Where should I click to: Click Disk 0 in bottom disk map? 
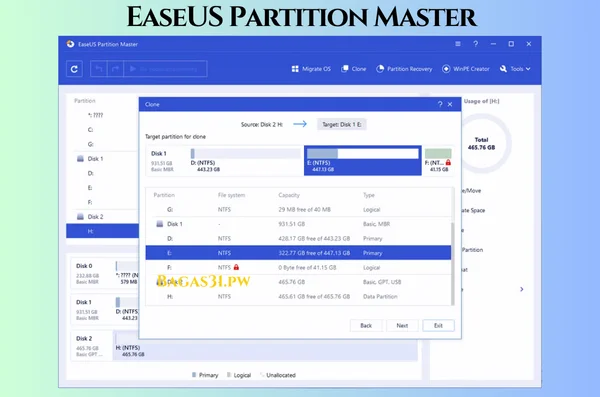click(92, 273)
